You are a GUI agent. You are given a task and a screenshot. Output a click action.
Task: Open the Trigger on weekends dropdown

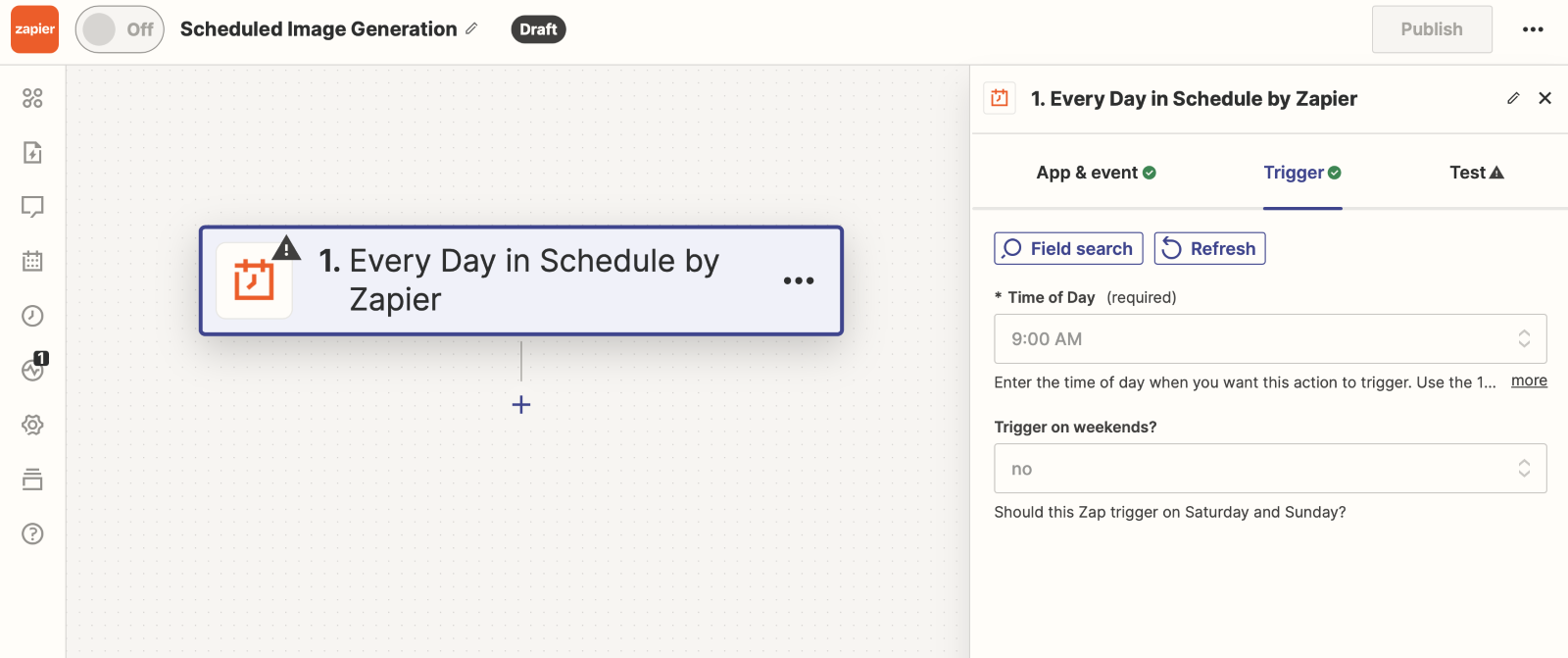point(1270,469)
